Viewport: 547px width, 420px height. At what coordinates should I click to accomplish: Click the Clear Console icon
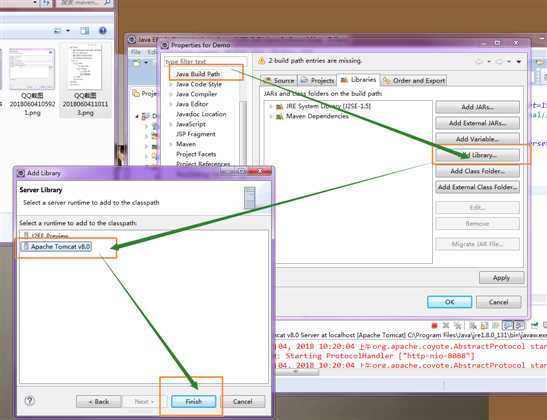[473, 325]
